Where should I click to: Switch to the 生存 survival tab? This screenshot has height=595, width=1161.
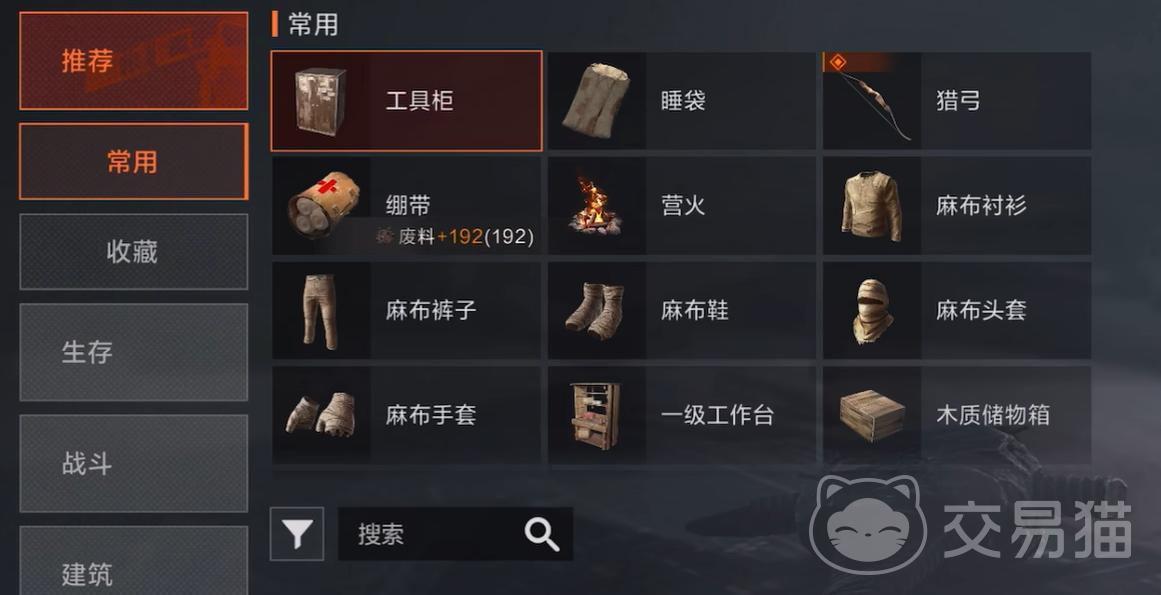click(x=133, y=352)
